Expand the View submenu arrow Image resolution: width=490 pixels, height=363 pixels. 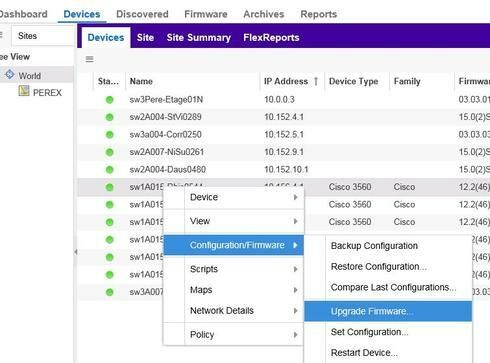click(x=295, y=221)
